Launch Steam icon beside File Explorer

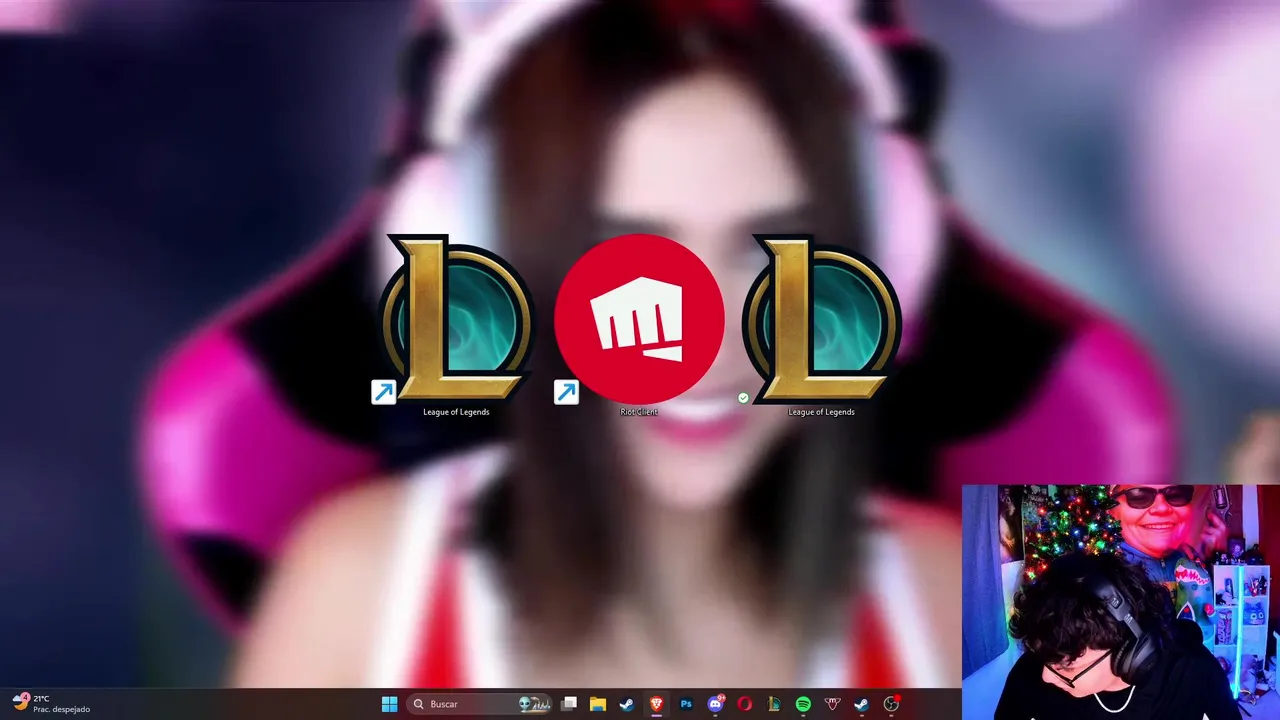pyautogui.click(x=627, y=704)
